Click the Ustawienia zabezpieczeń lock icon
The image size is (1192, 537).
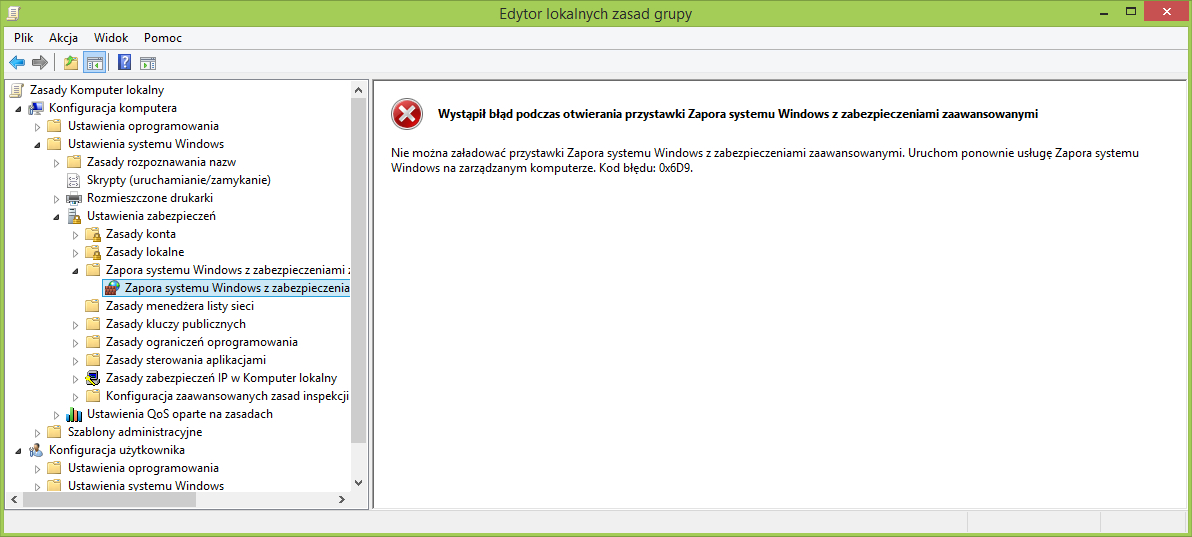click(x=74, y=216)
